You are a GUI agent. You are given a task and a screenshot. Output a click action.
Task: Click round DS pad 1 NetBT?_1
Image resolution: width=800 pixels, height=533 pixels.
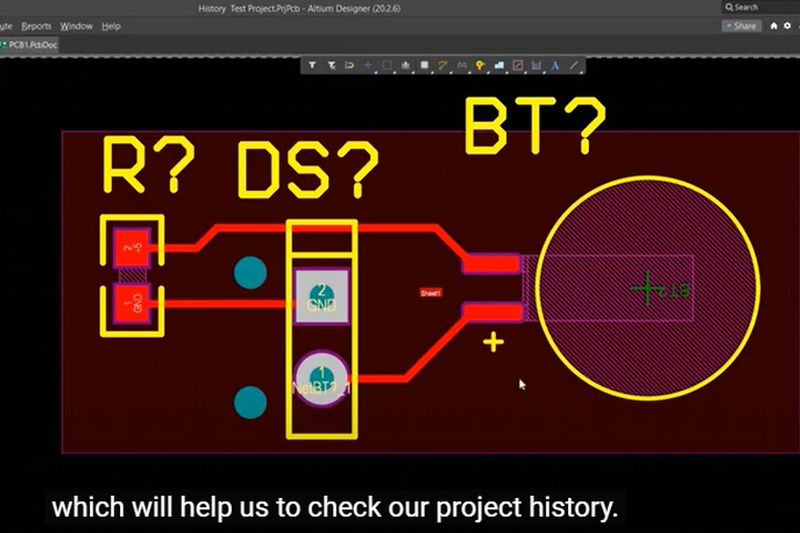coord(322,378)
